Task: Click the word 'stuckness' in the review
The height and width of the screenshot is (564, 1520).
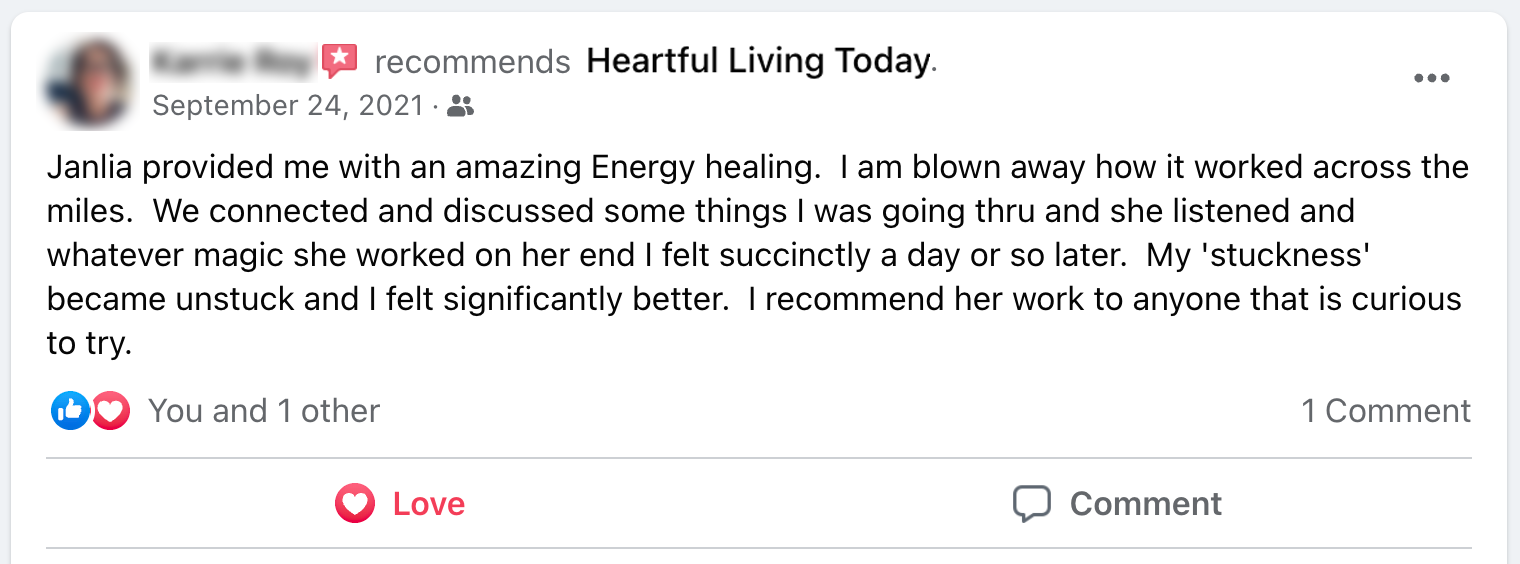Action: [x=1257, y=255]
